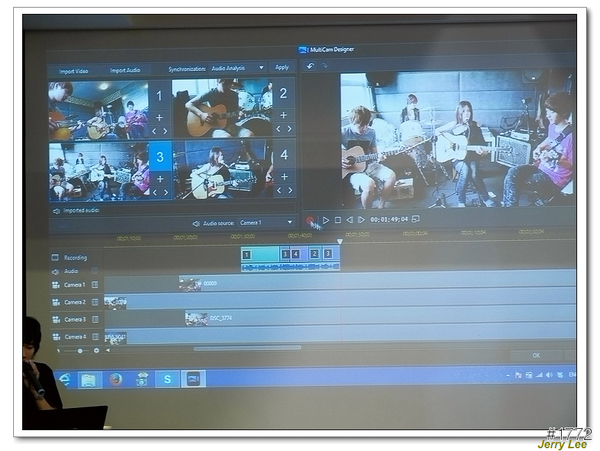Open the Synchronization Audio Analysis dropdown
This screenshot has width=600, height=451.
[238, 68]
